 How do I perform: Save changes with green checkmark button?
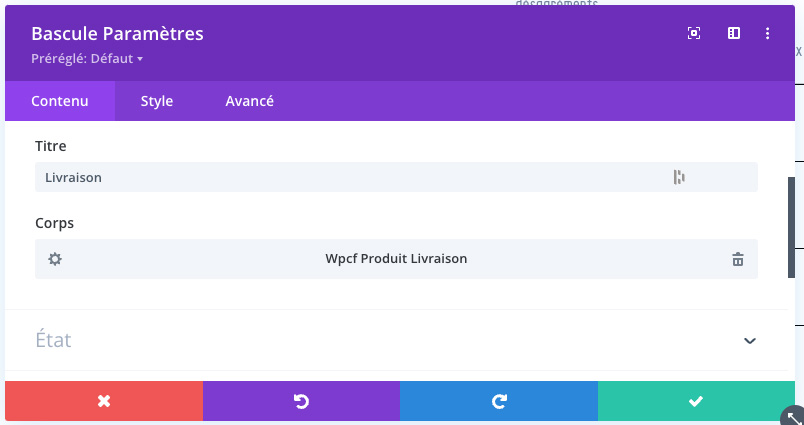(x=696, y=401)
